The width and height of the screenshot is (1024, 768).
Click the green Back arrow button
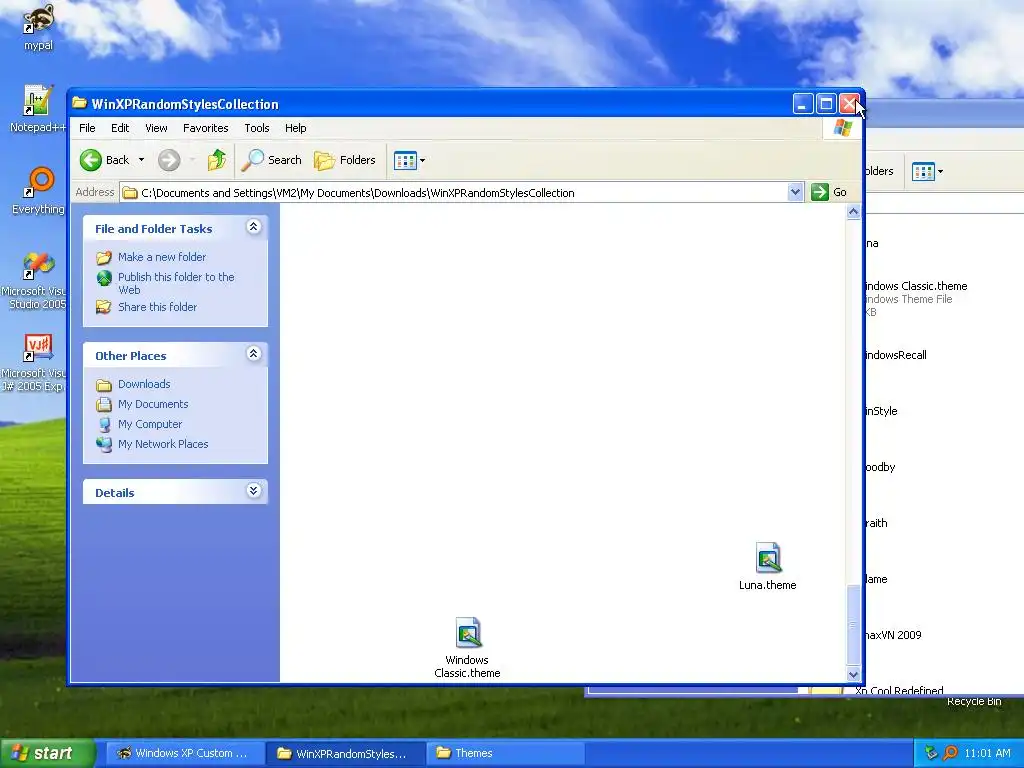(x=91, y=160)
